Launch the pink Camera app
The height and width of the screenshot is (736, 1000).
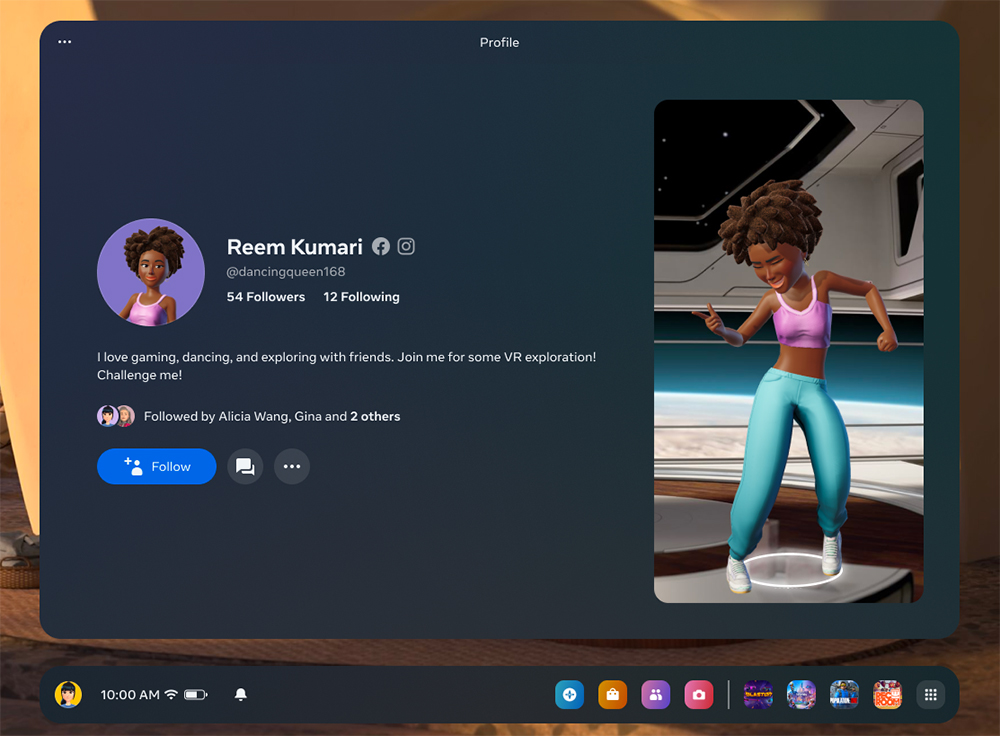click(698, 694)
